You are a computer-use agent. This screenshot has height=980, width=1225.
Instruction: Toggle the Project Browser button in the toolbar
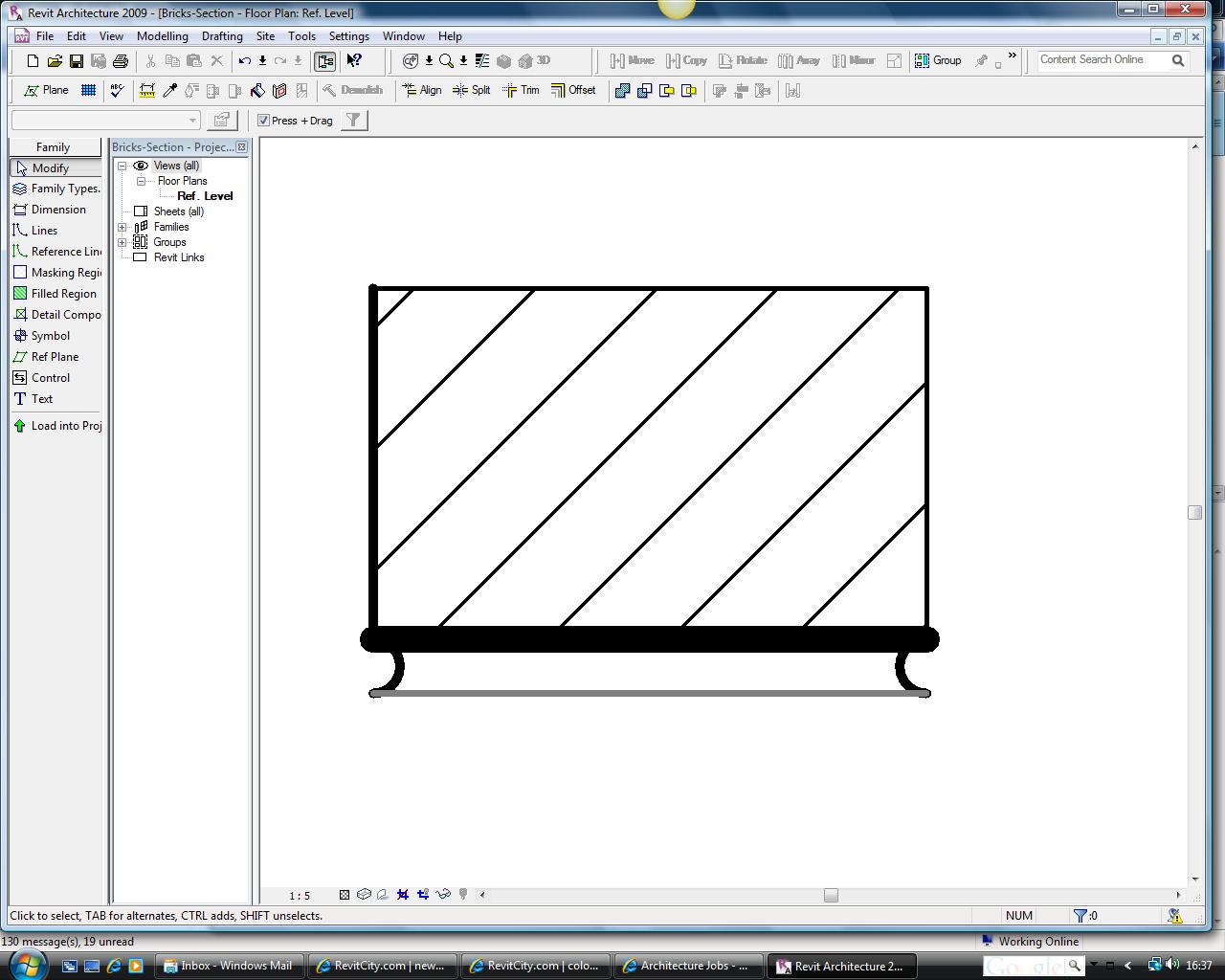pos(325,61)
